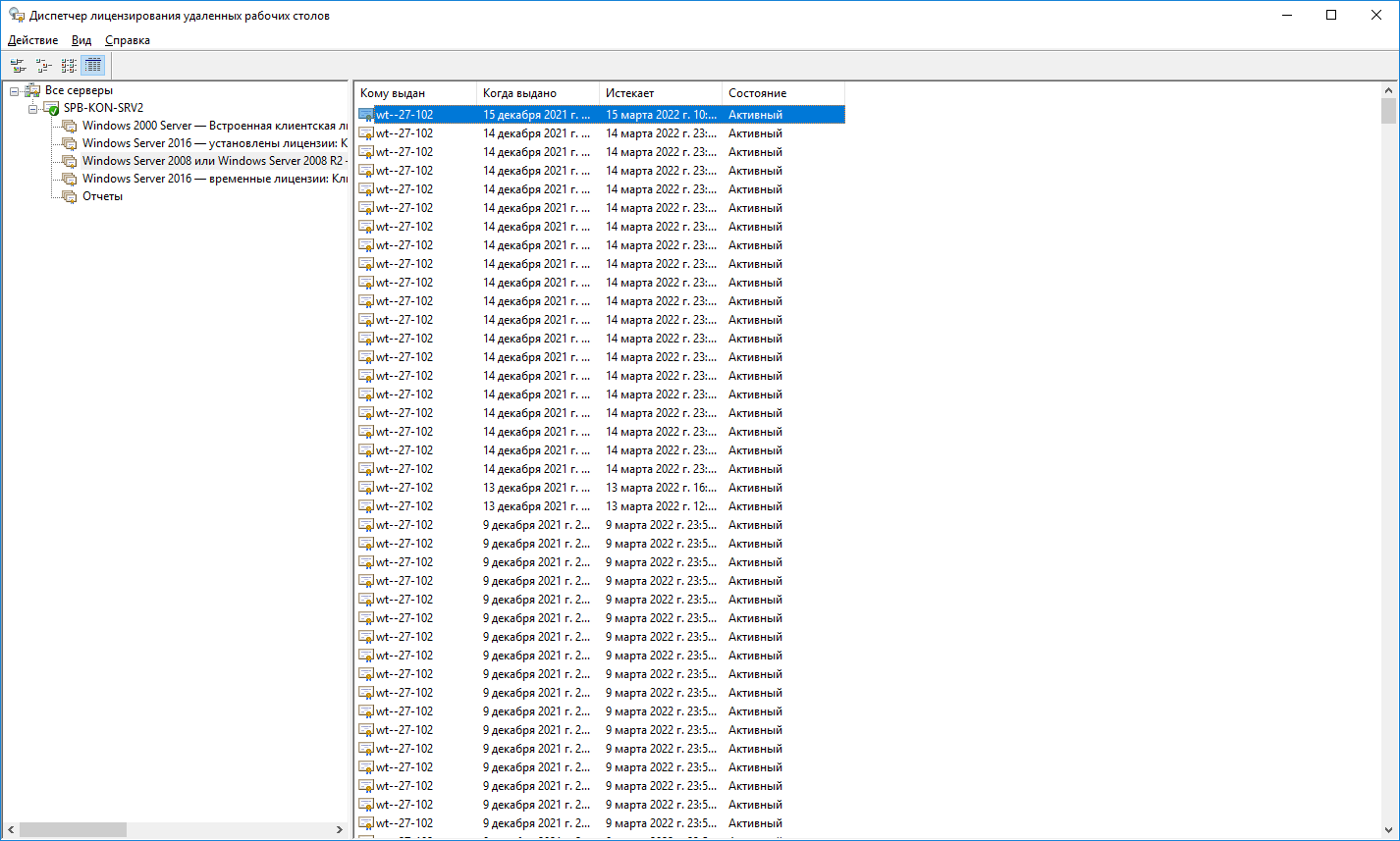Click the SPB-KON-SRV2 server icon
The height and width of the screenshot is (841, 1400).
pos(51,108)
